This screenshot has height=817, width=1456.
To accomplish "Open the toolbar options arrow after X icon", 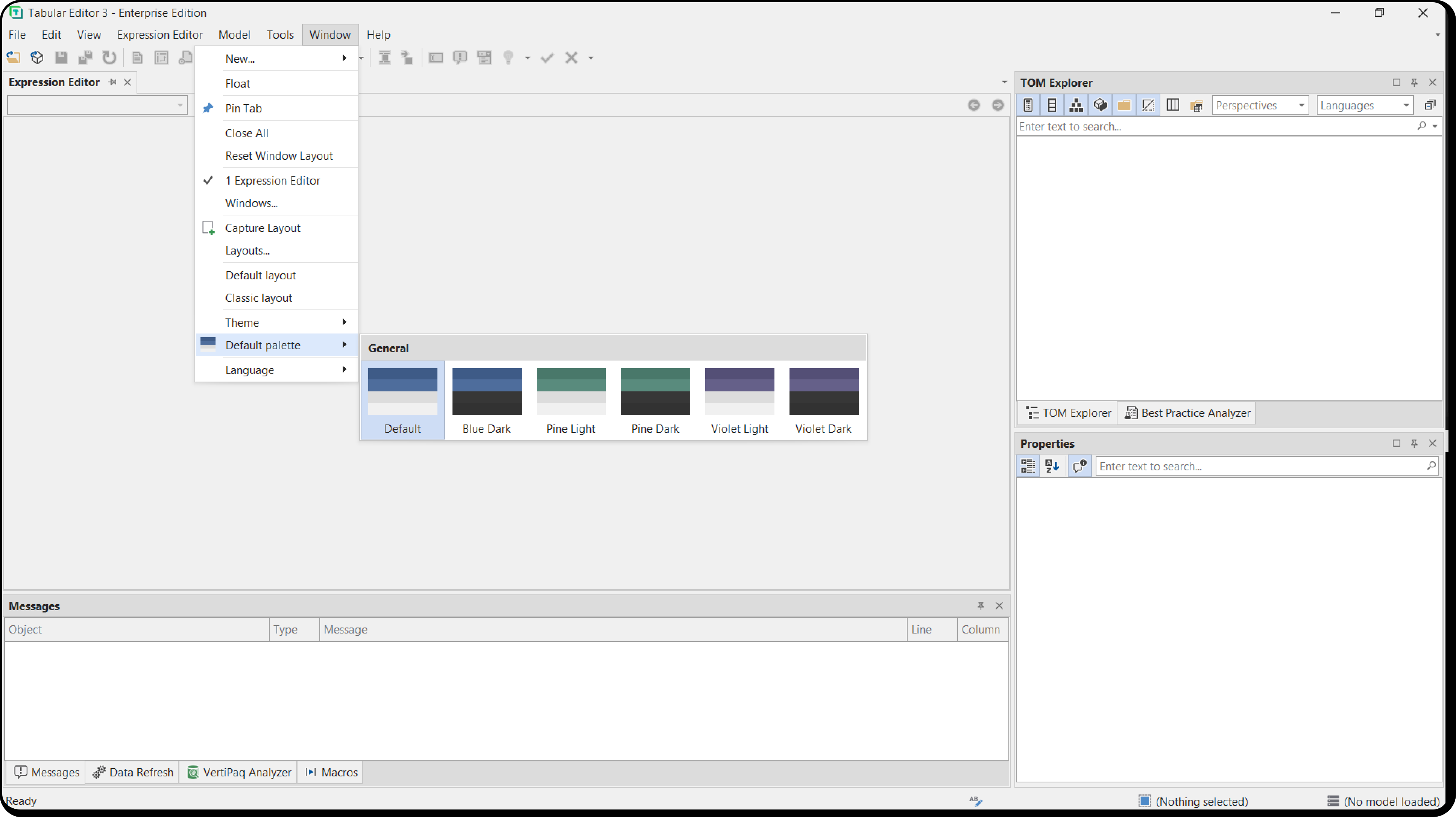I will pyautogui.click(x=591, y=58).
